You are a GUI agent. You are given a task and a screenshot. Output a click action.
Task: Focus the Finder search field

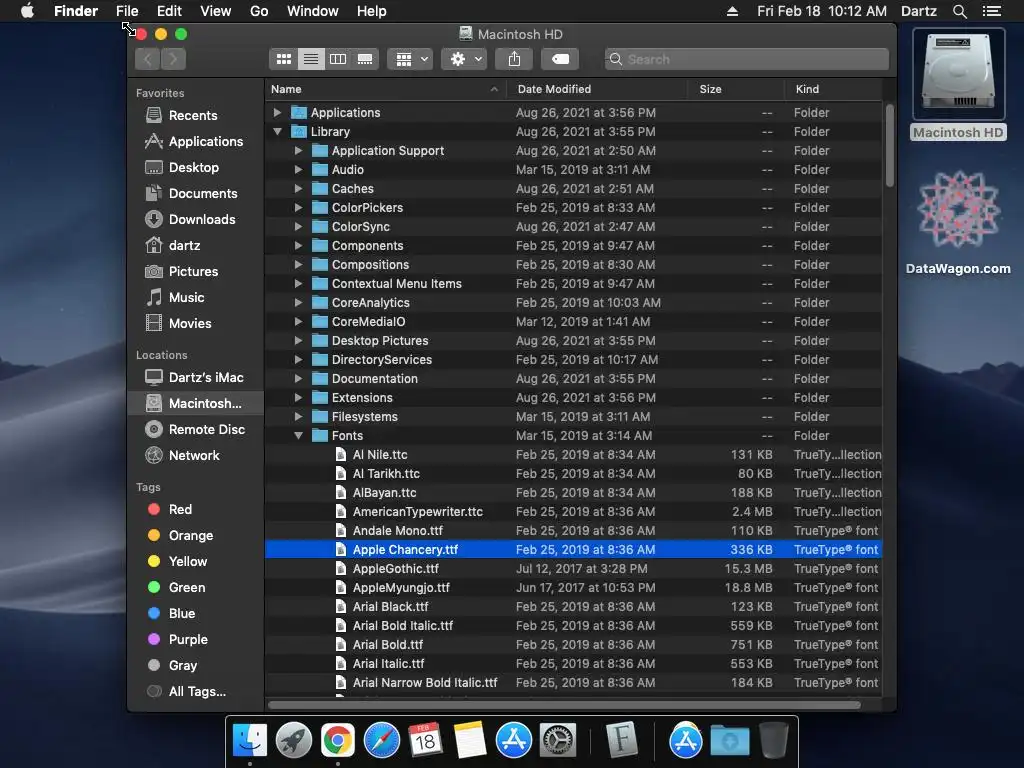[x=746, y=59]
